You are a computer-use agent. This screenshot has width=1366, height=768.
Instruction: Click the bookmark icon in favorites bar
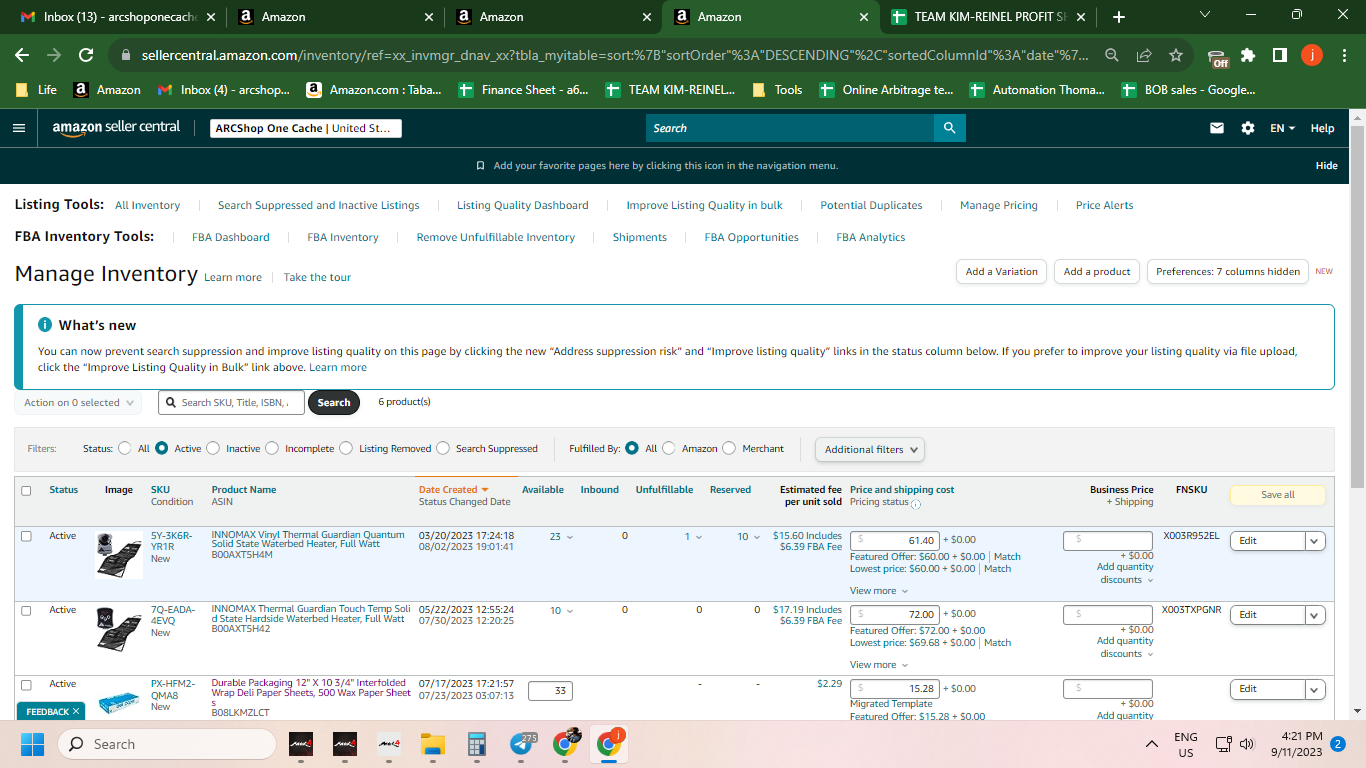(x=480, y=166)
